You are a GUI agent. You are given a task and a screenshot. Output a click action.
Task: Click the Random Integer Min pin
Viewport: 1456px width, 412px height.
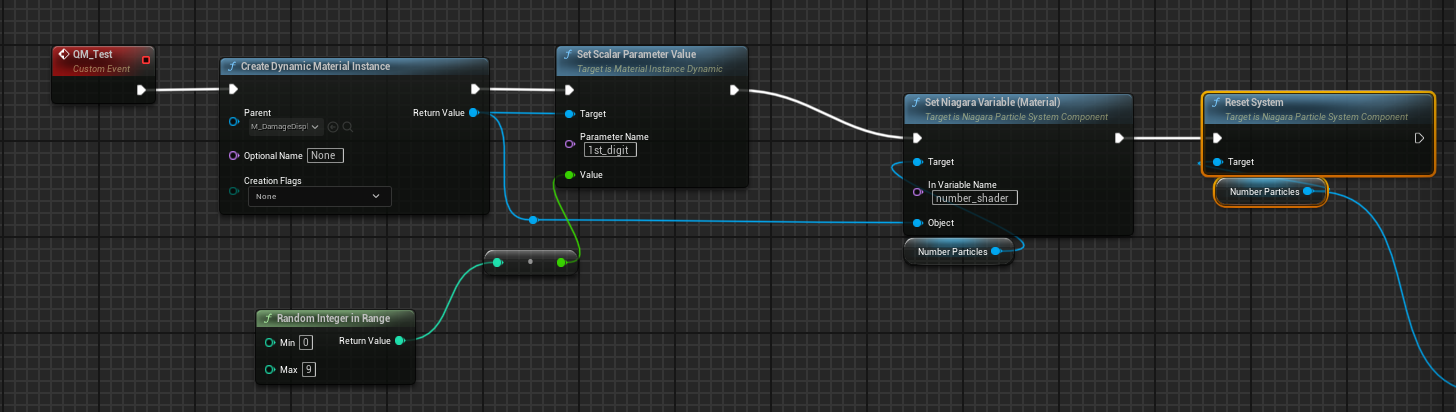click(x=270, y=342)
